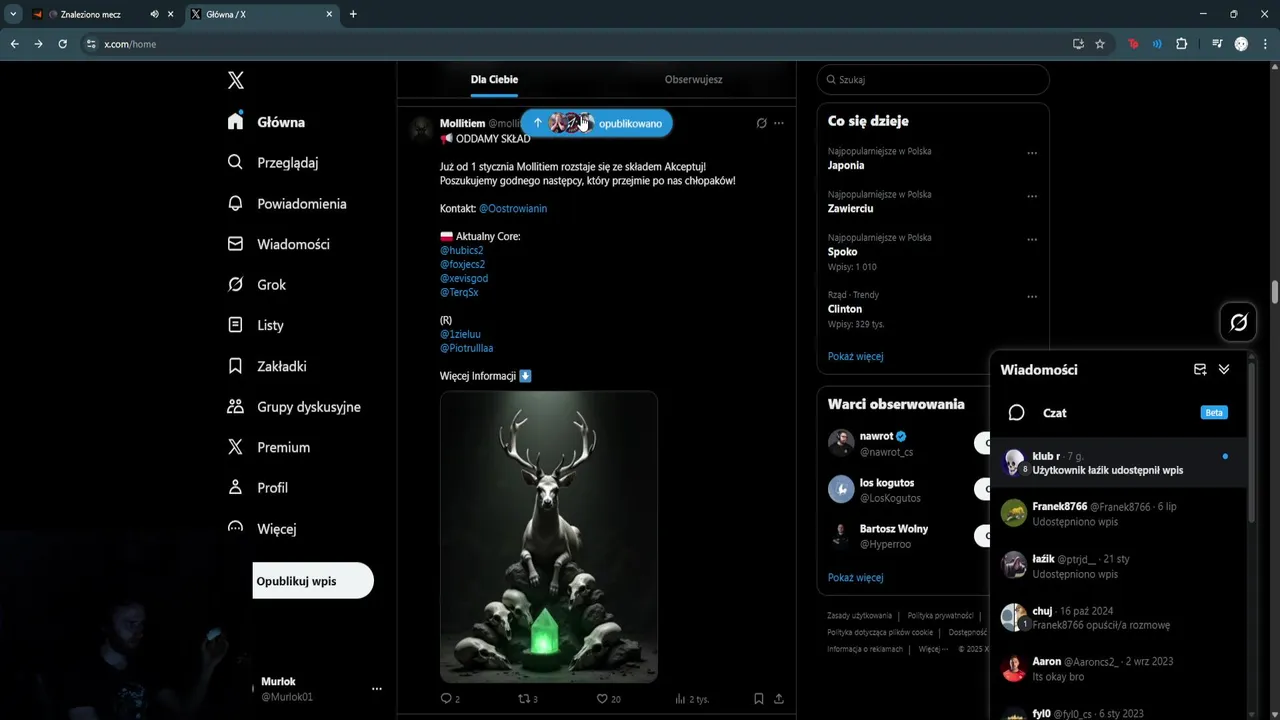Open łazik conversation
The height and width of the screenshot is (720, 1280).
tap(1119, 566)
